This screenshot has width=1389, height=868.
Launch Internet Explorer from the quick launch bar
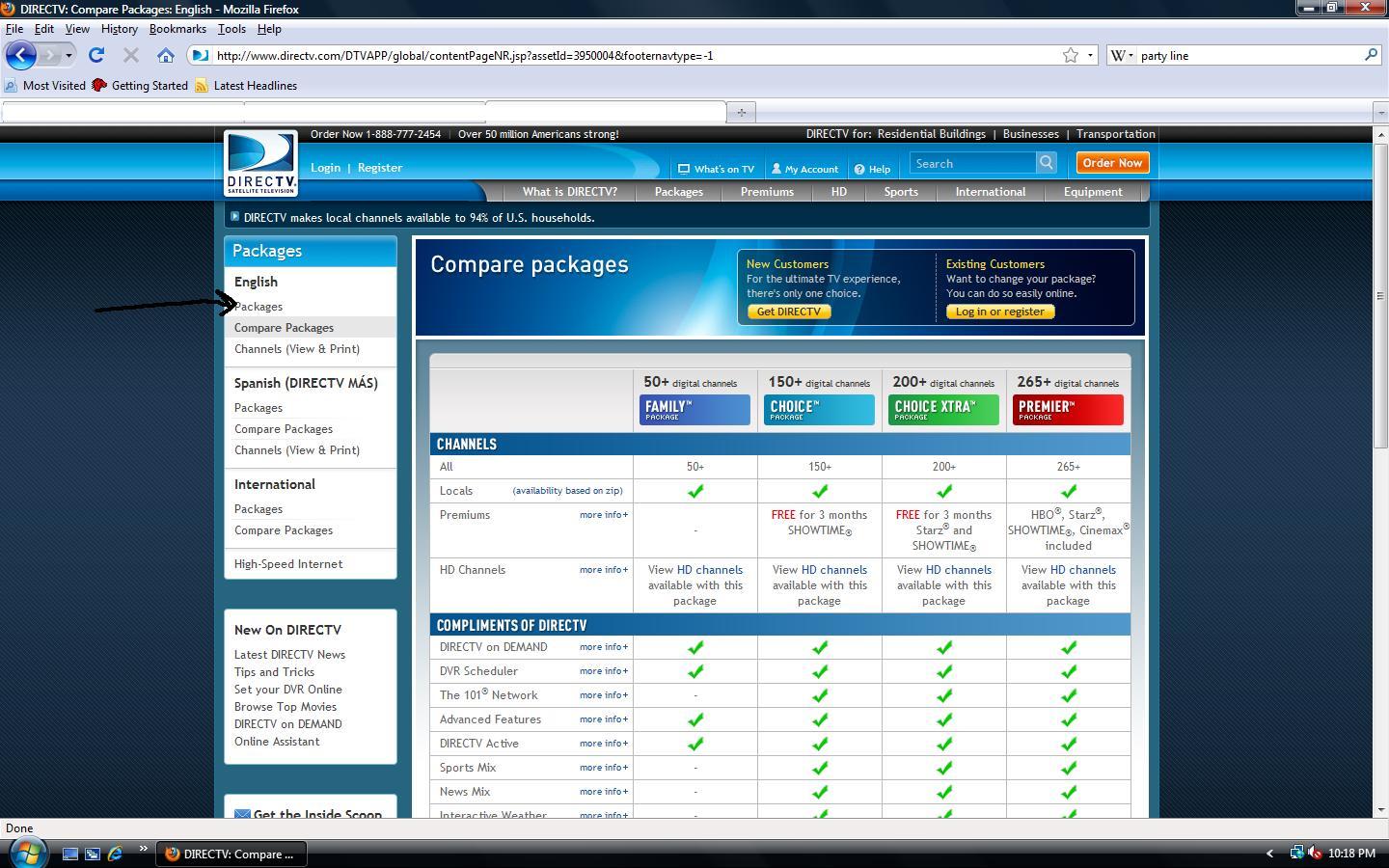coord(115,854)
